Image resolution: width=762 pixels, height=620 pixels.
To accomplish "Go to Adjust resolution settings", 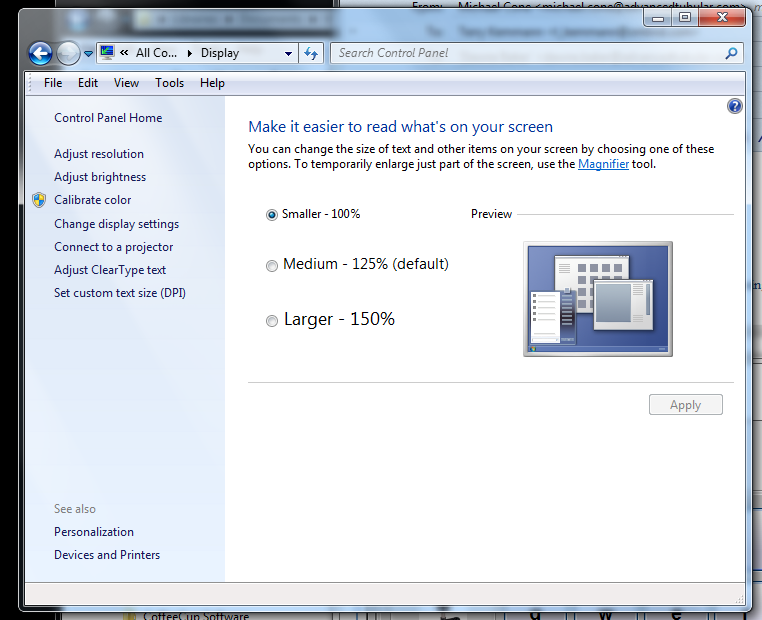I will click(99, 154).
